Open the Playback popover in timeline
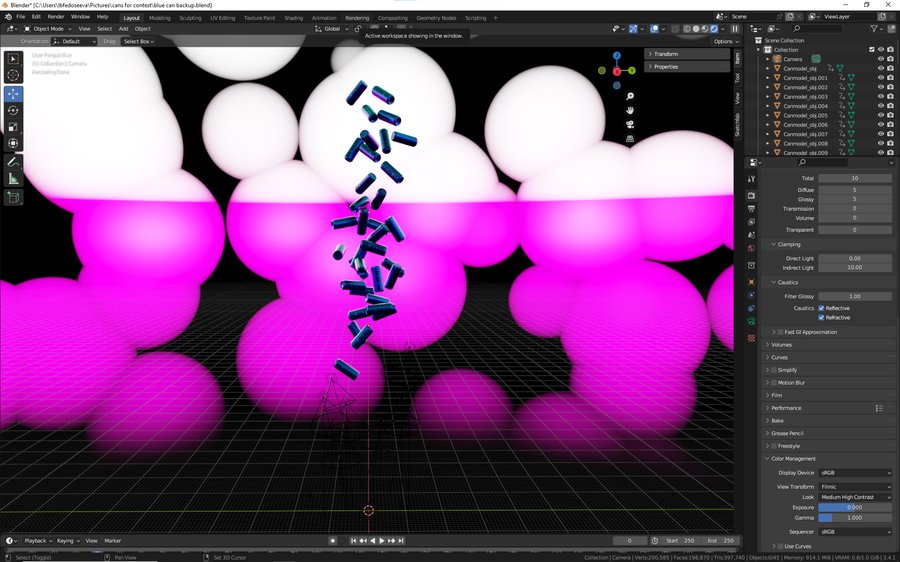The width and height of the screenshot is (900, 562). coord(36,540)
